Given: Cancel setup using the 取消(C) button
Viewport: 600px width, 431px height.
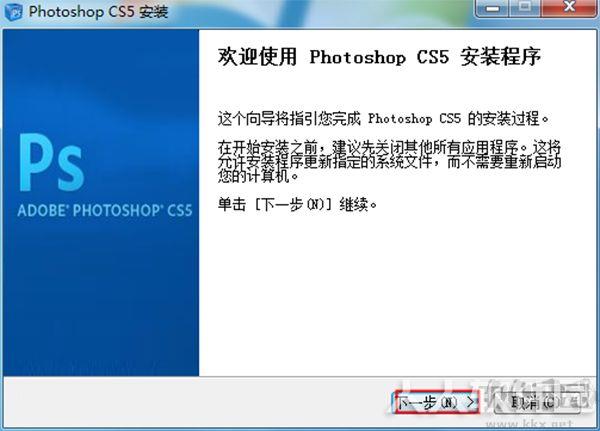Looking at the screenshot, I should [x=537, y=402].
